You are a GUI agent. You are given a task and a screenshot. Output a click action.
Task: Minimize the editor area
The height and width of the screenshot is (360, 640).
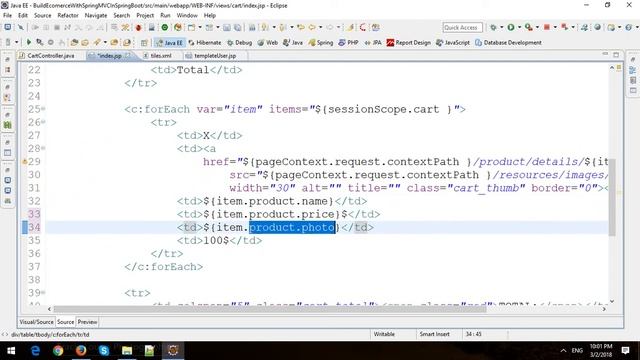pyautogui.click(x=605, y=54)
